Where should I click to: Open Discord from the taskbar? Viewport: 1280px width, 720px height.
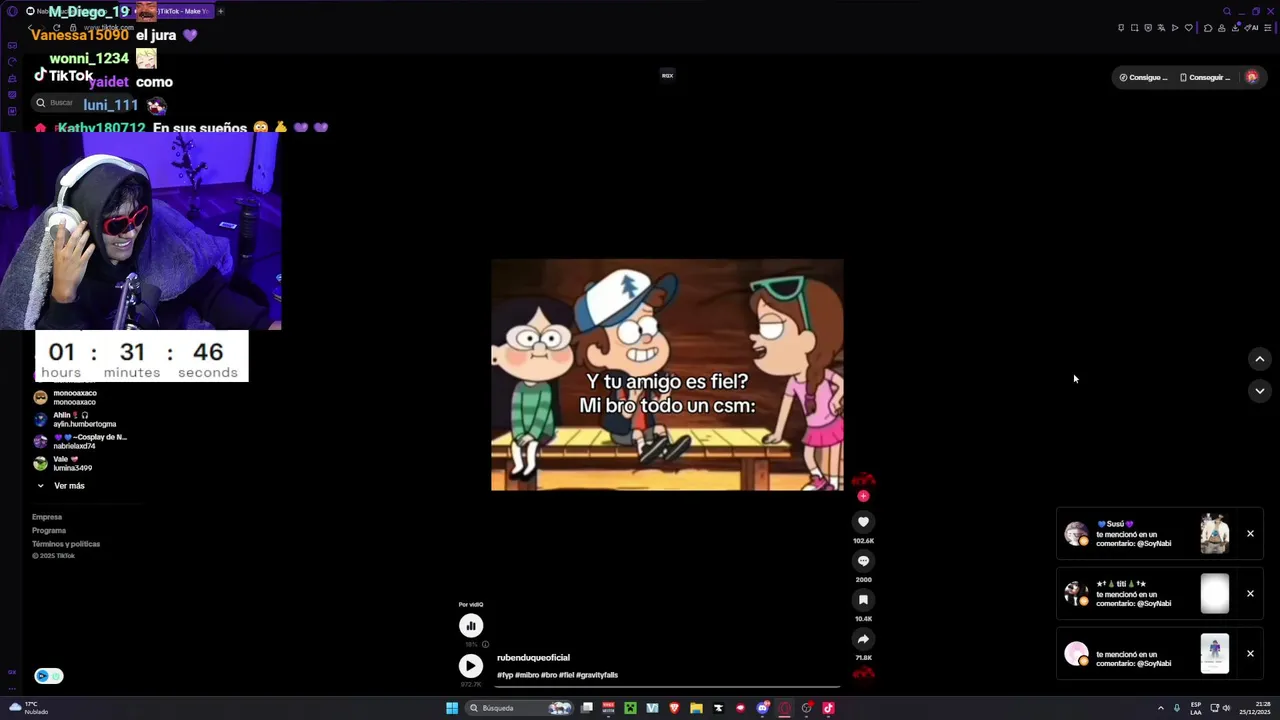763,708
